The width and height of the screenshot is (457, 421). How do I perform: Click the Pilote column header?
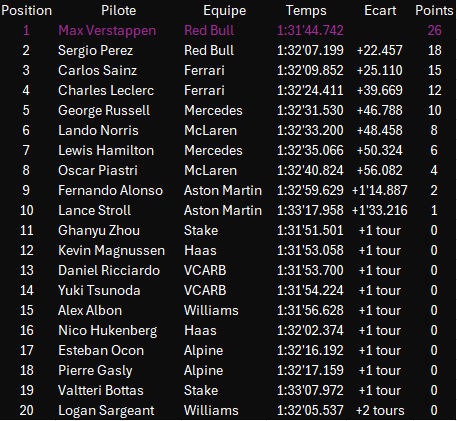[x=119, y=11]
